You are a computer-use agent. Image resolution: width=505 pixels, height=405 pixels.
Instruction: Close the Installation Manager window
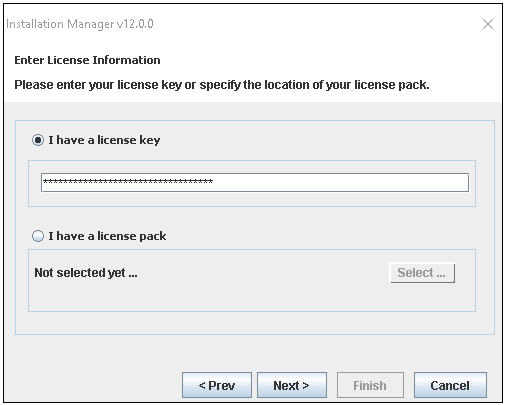coord(488,24)
